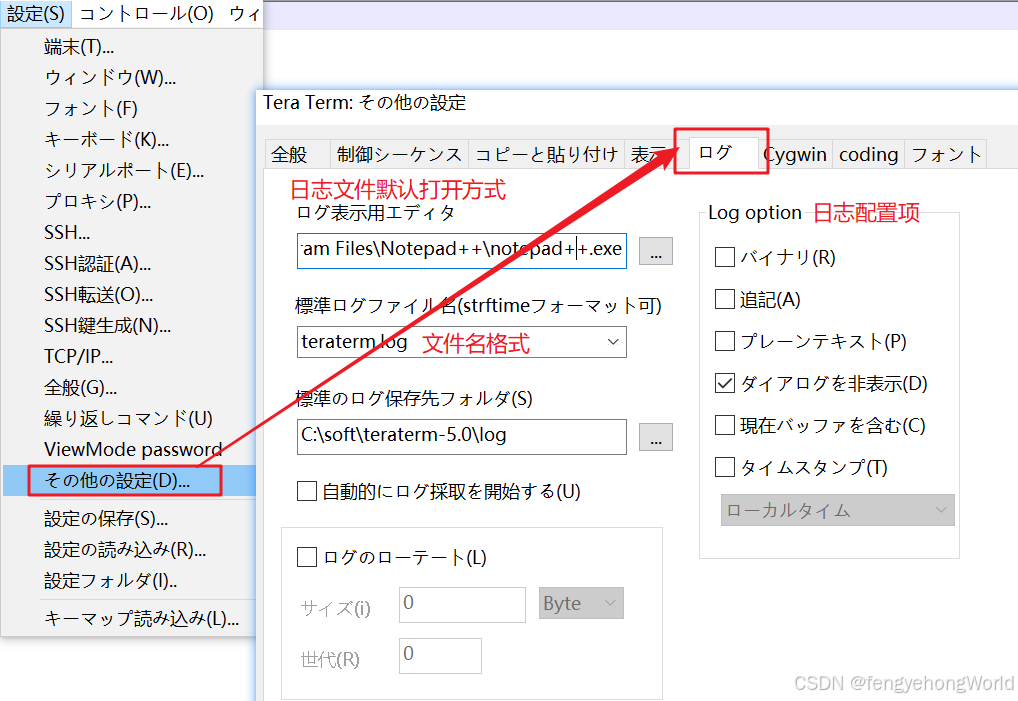Enable タイムスタンプ(T) checkbox
The image size is (1018, 701).
coord(725,468)
